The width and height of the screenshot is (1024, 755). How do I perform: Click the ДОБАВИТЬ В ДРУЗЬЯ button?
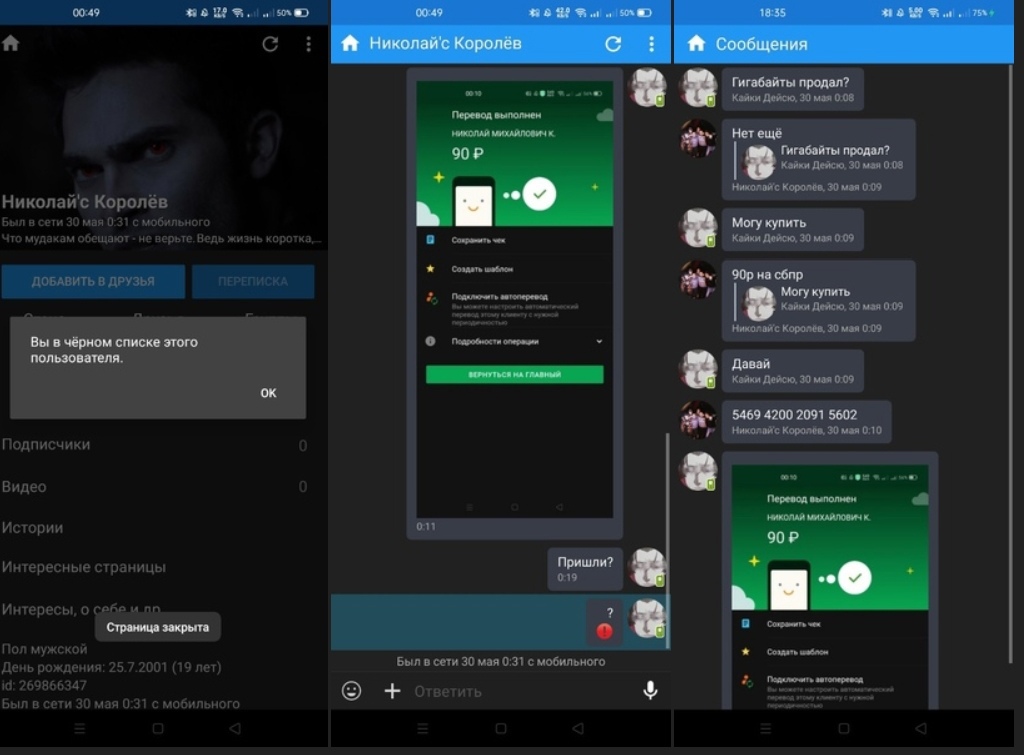pos(93,282)
